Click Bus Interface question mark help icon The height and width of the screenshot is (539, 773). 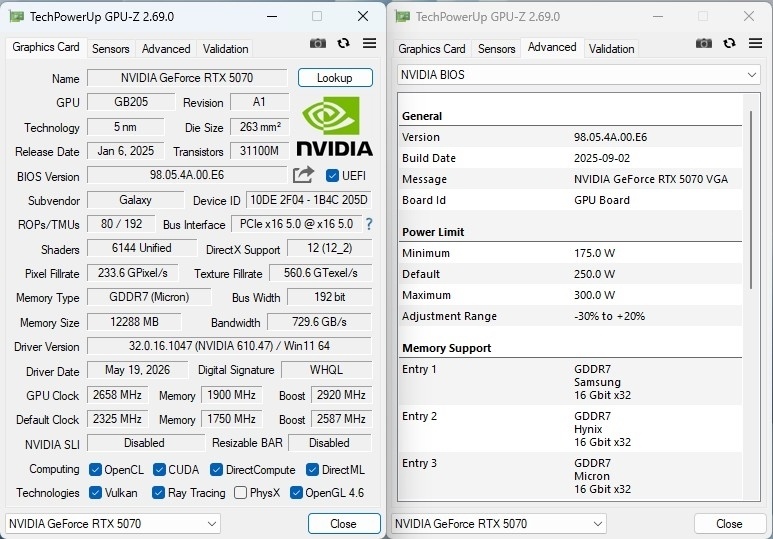(369, 224)
